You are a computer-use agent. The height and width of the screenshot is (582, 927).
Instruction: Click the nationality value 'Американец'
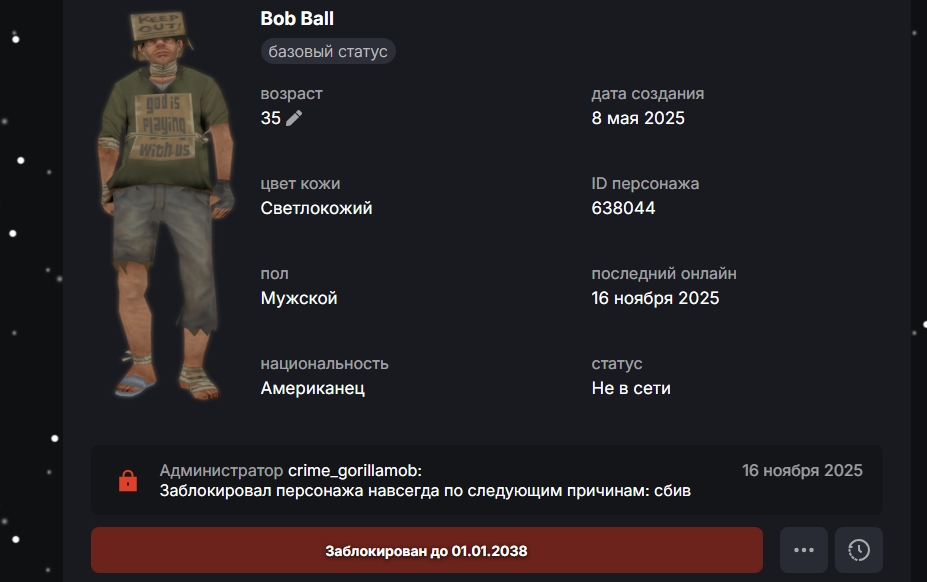313,388
